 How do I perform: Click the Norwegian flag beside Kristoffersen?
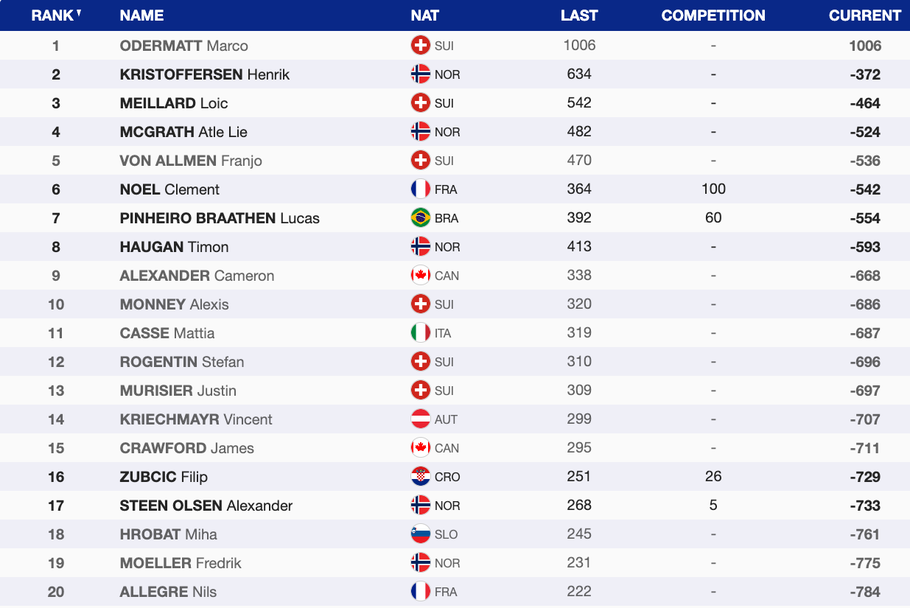coord(420,74)
